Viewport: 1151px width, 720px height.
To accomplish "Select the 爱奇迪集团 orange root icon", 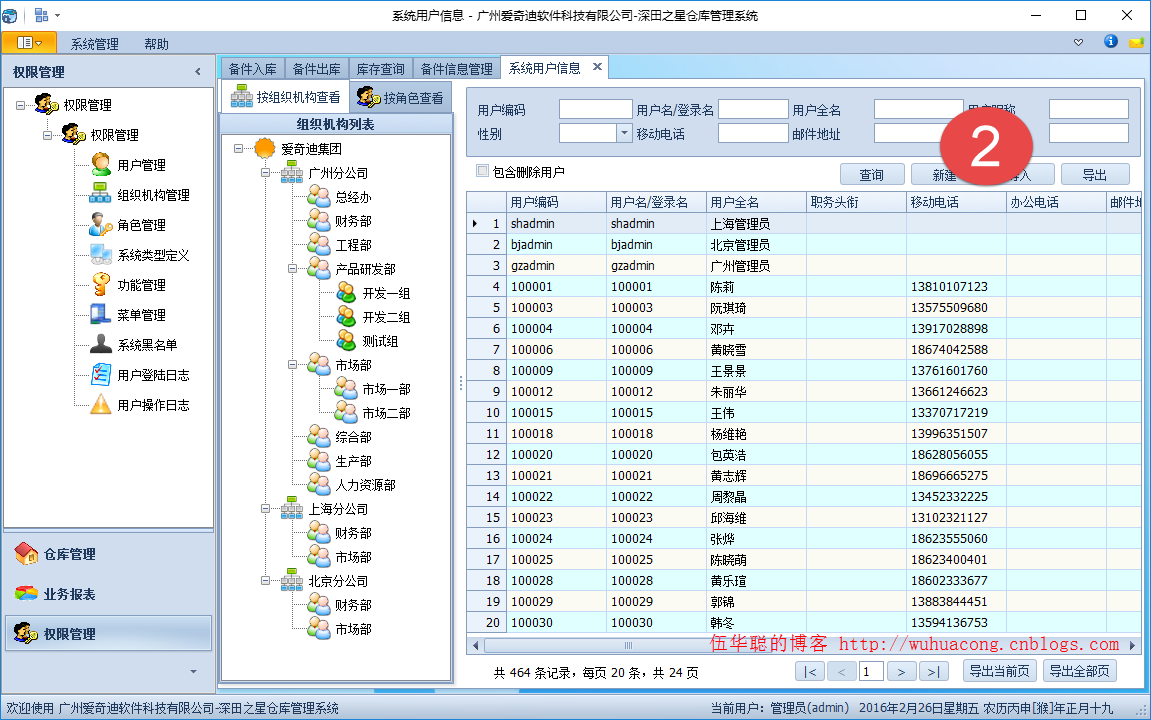I will (x=265, y=148).
